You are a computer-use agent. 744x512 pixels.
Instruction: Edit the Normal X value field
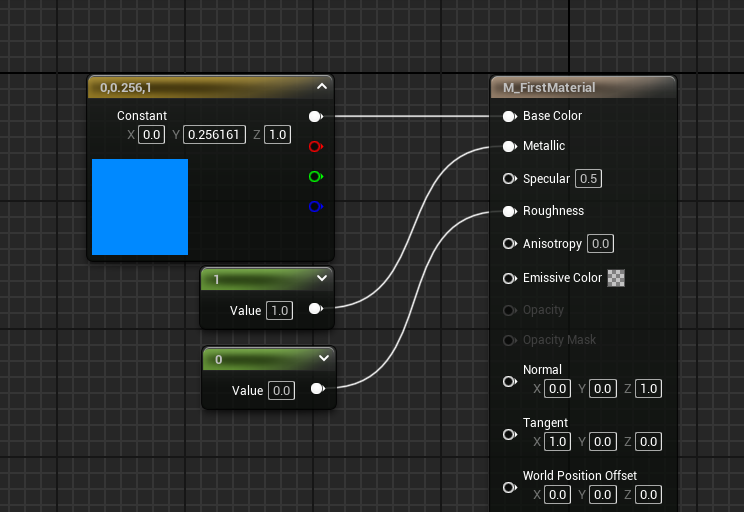point(557,389)
